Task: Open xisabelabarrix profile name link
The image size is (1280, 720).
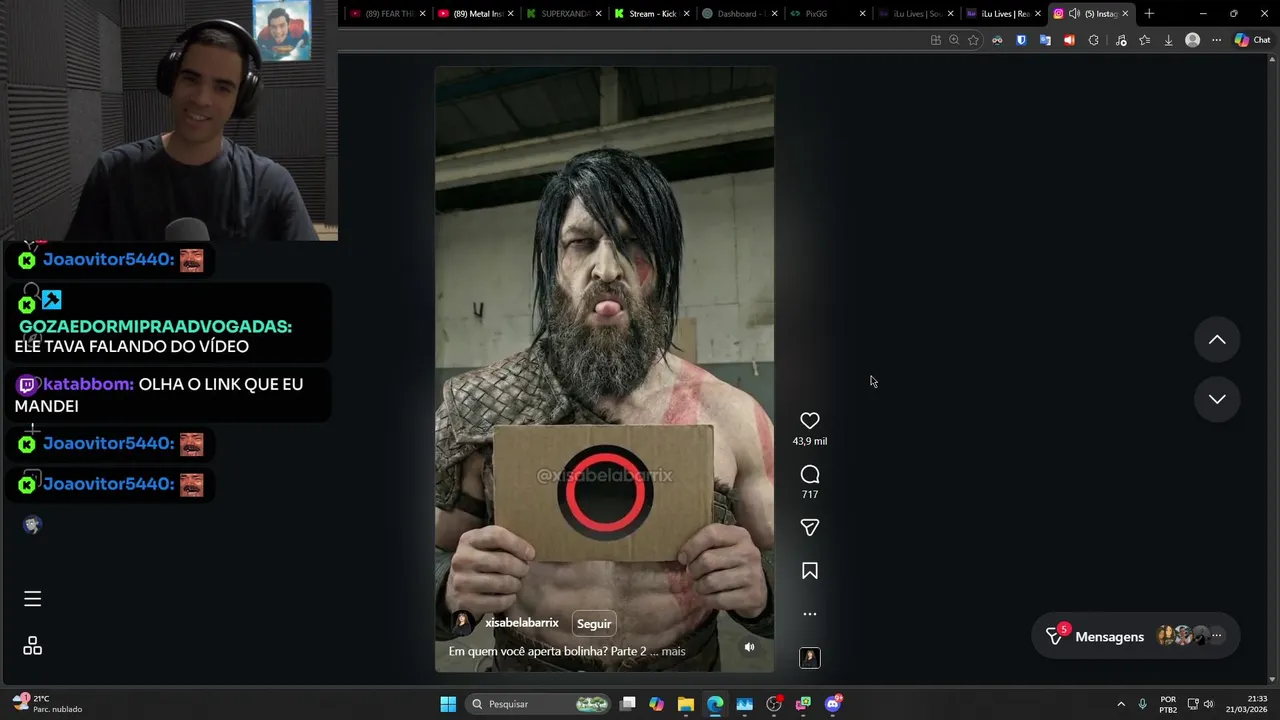Action: (522, 623)
